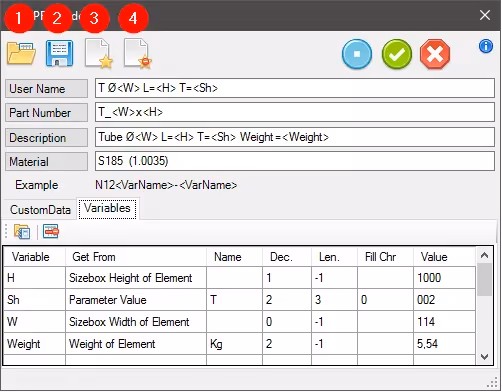502x392 pixels.
Task: Cancel with the red X button
Action: coord(435,54)
